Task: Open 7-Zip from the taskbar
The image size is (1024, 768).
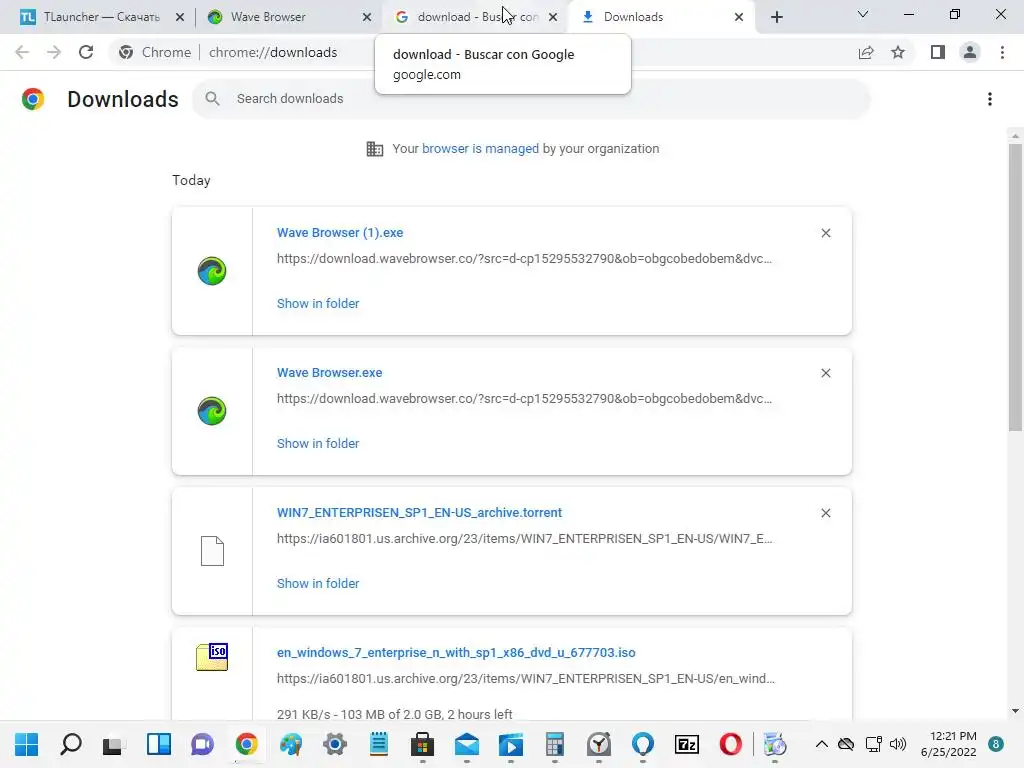Action: pyautogui.click(x=686, y=744)
